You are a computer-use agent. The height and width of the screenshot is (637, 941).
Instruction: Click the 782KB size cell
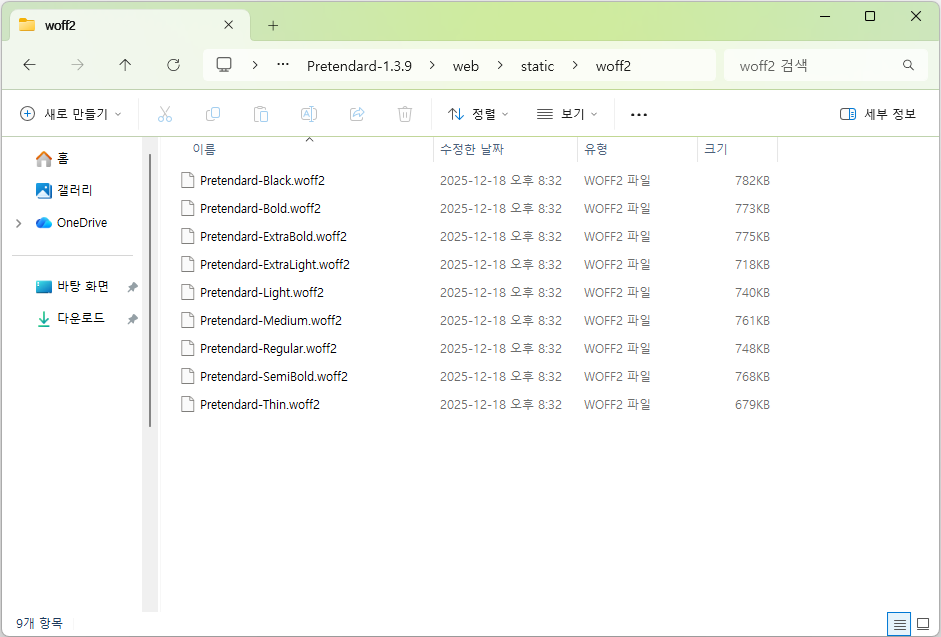tap(752, 181)
